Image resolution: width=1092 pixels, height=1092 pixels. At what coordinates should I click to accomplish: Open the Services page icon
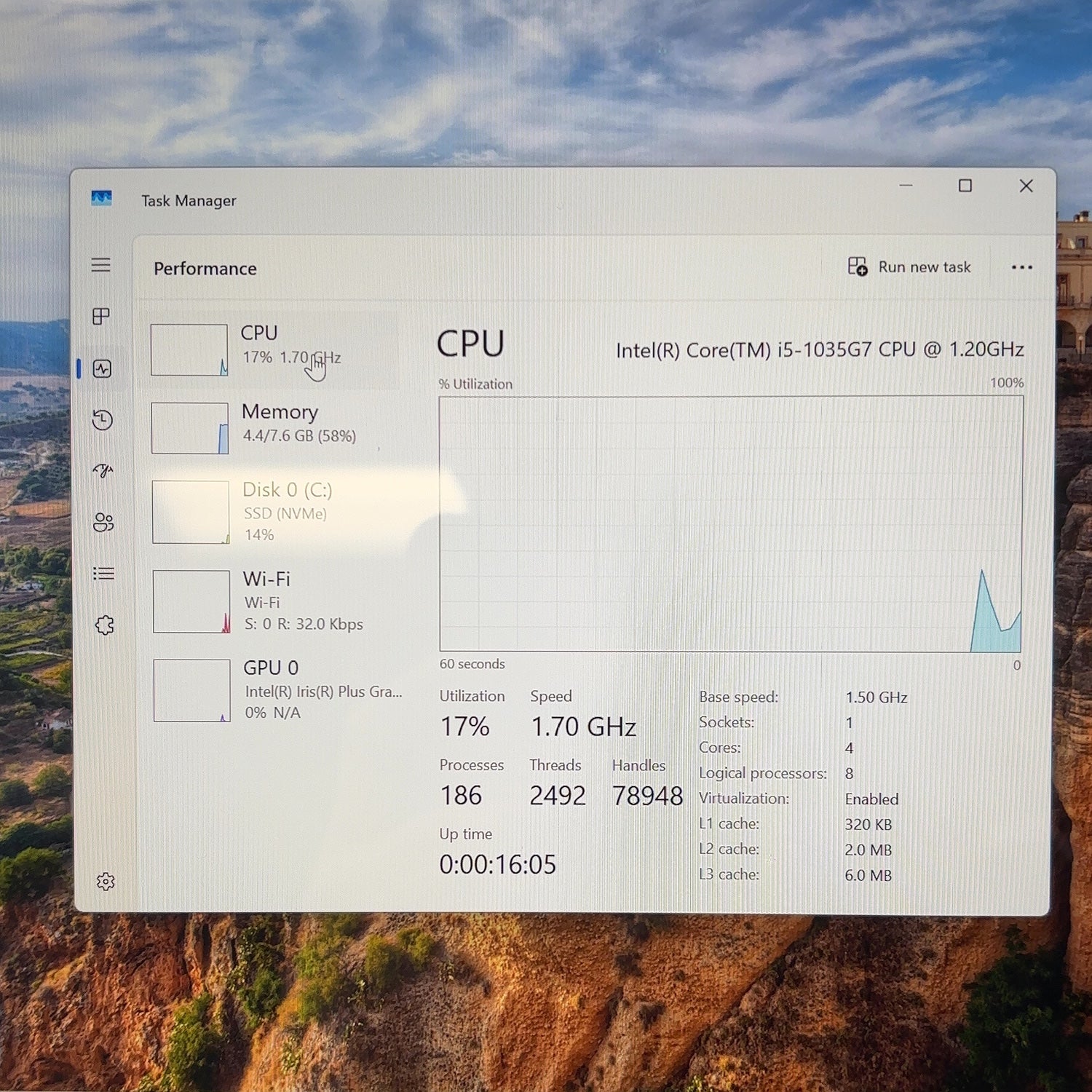[x=105, y=625]
